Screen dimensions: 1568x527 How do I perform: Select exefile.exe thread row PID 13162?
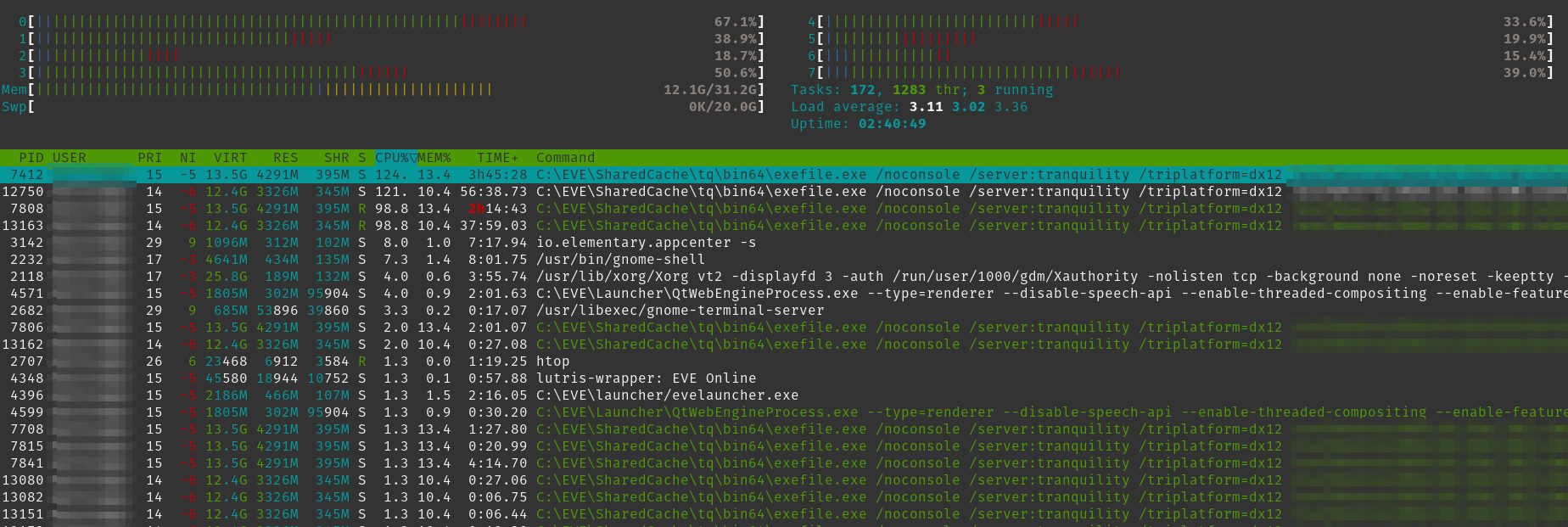tap(784, 345)
